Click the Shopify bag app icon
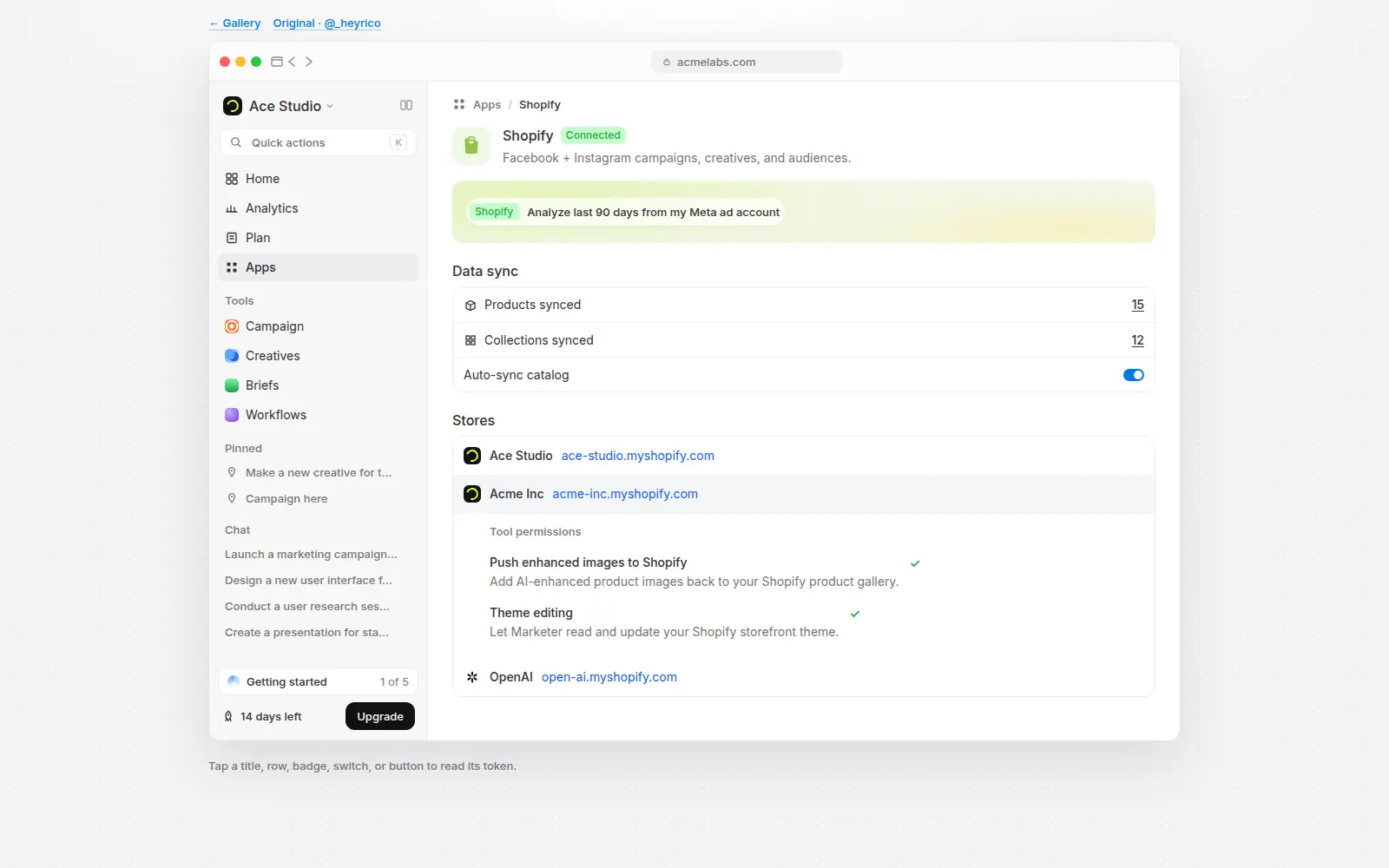Screen dimensions: 1389x868 tap(471, 146)
